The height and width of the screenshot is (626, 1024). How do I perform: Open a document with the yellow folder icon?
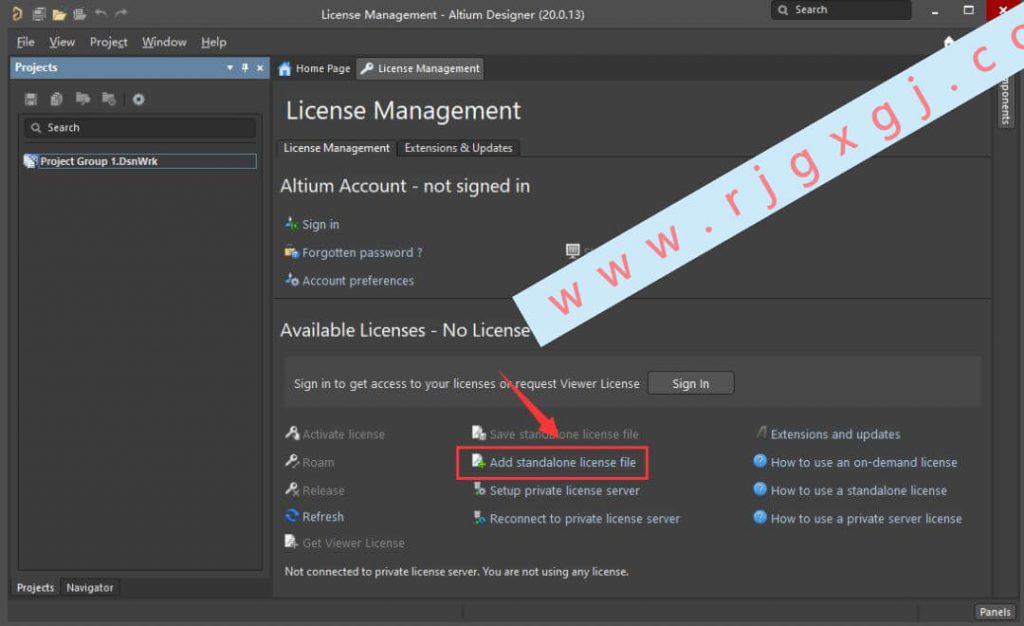coord(59,14)
